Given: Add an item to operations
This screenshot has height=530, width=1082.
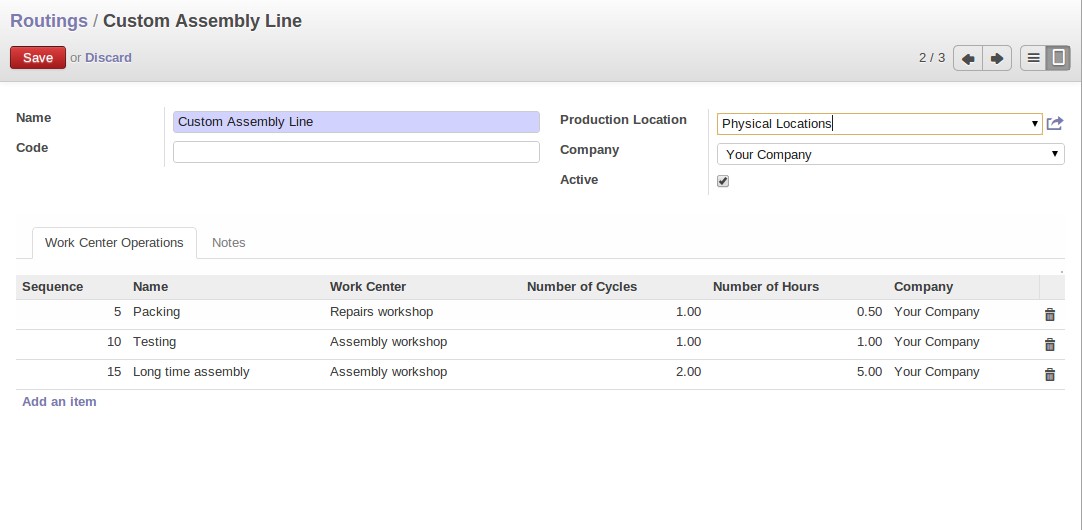Looking at the screenshot, I should tap(59, 402).
